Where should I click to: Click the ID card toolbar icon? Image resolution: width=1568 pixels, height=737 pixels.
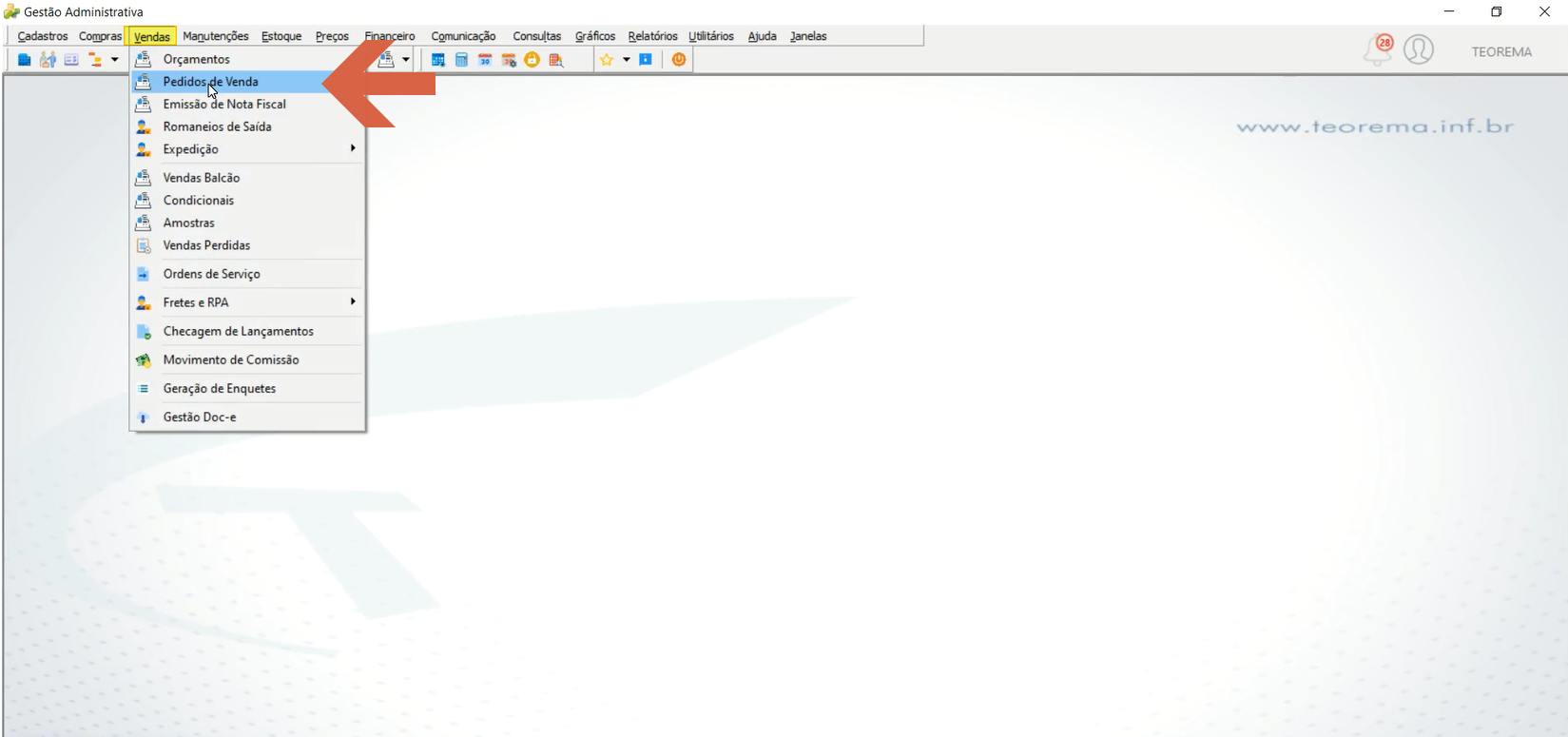tap(71, 60)
